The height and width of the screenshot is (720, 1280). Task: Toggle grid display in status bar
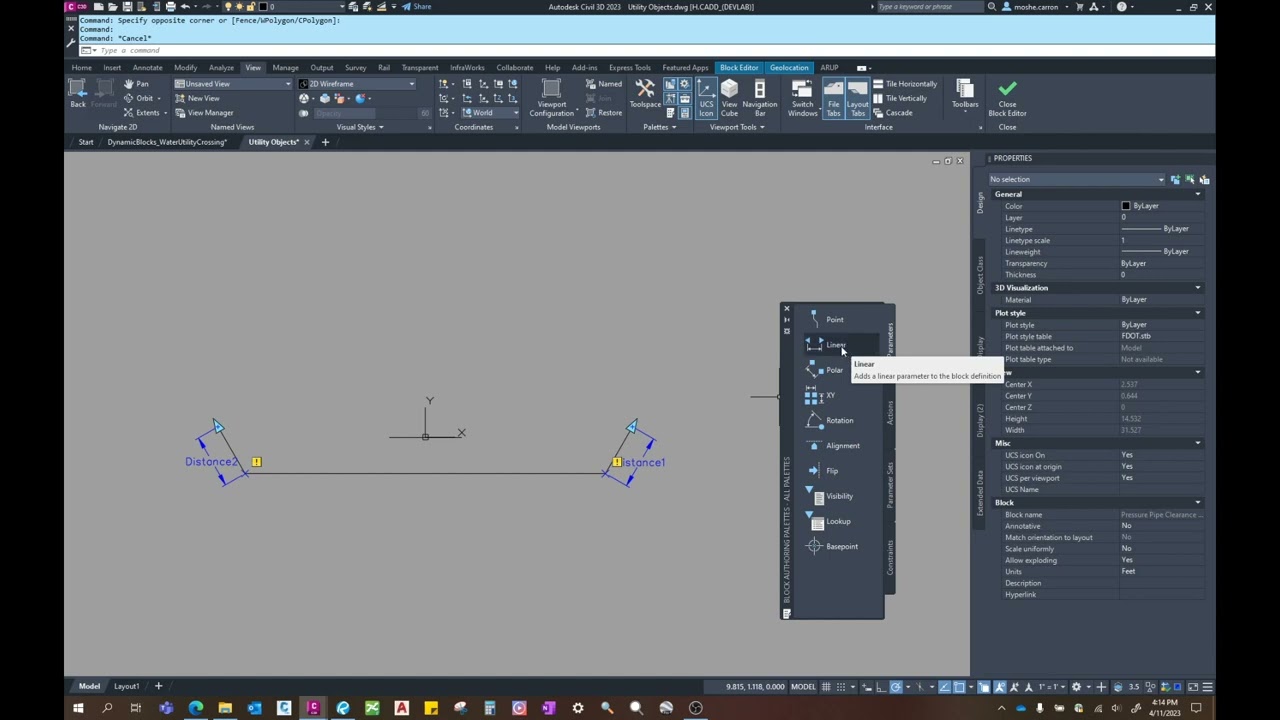[828, 687]
